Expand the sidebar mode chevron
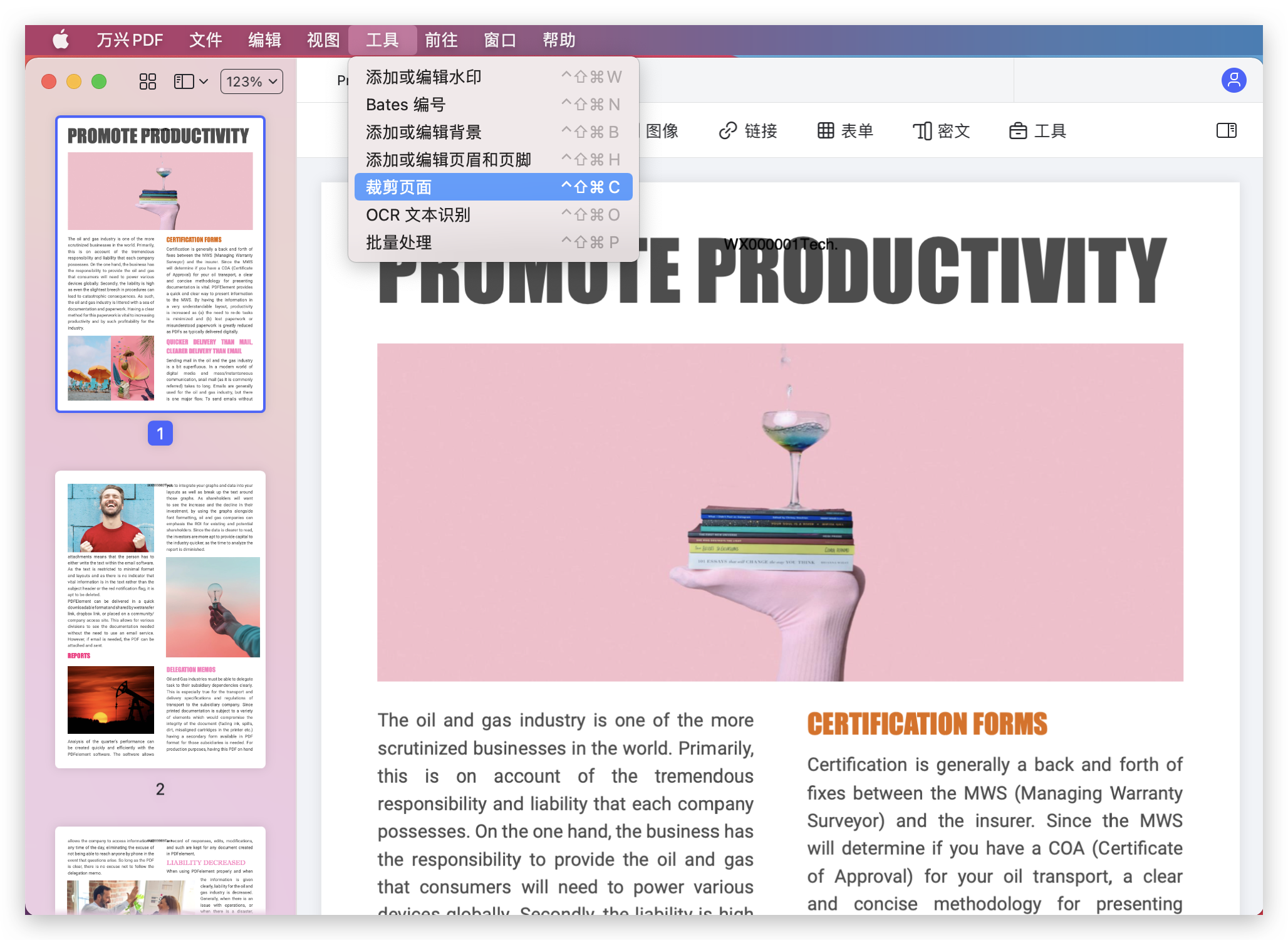The width and height of the screenshot is (1288, 940). point(204,81)
